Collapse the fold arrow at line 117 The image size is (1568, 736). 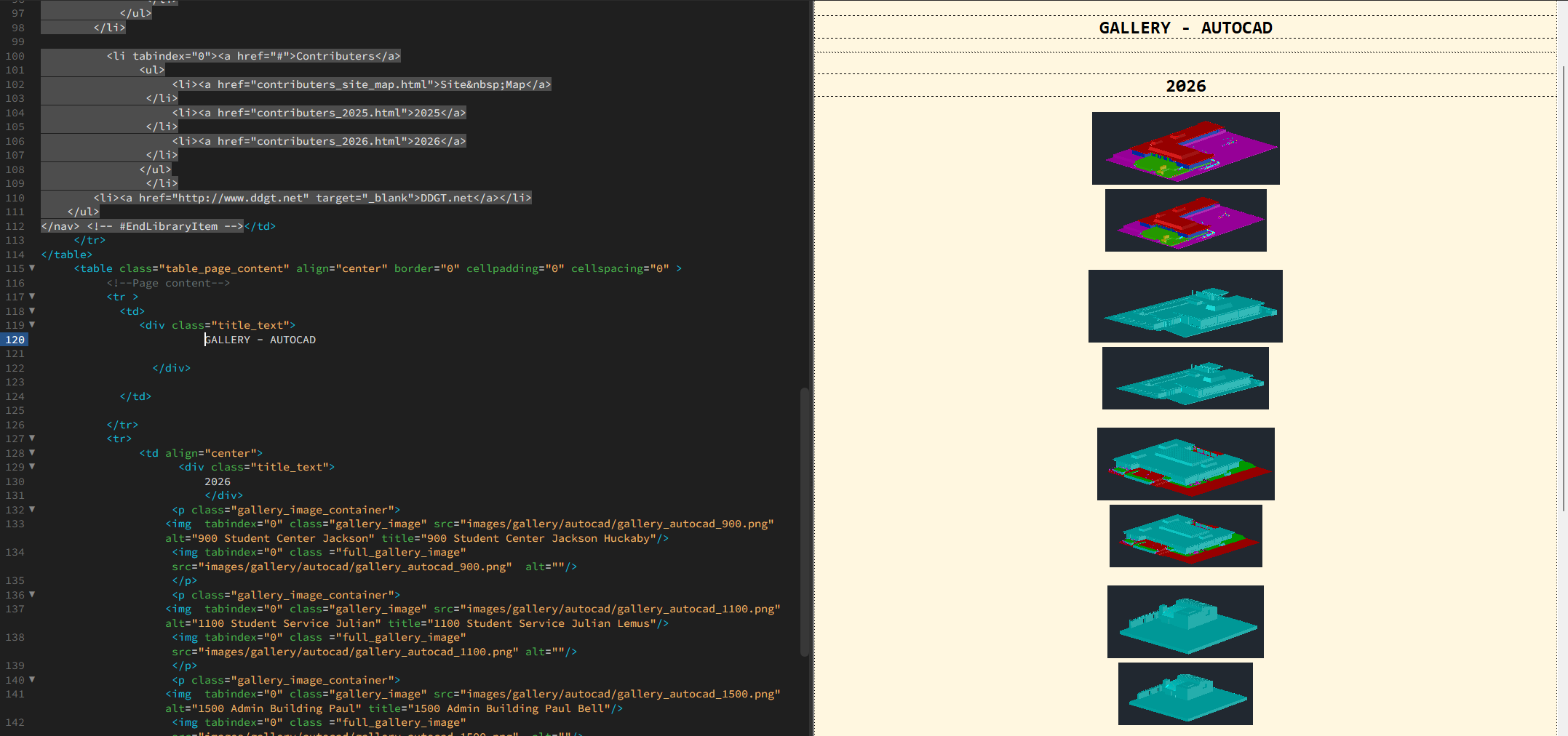click(x=32, y=297)
